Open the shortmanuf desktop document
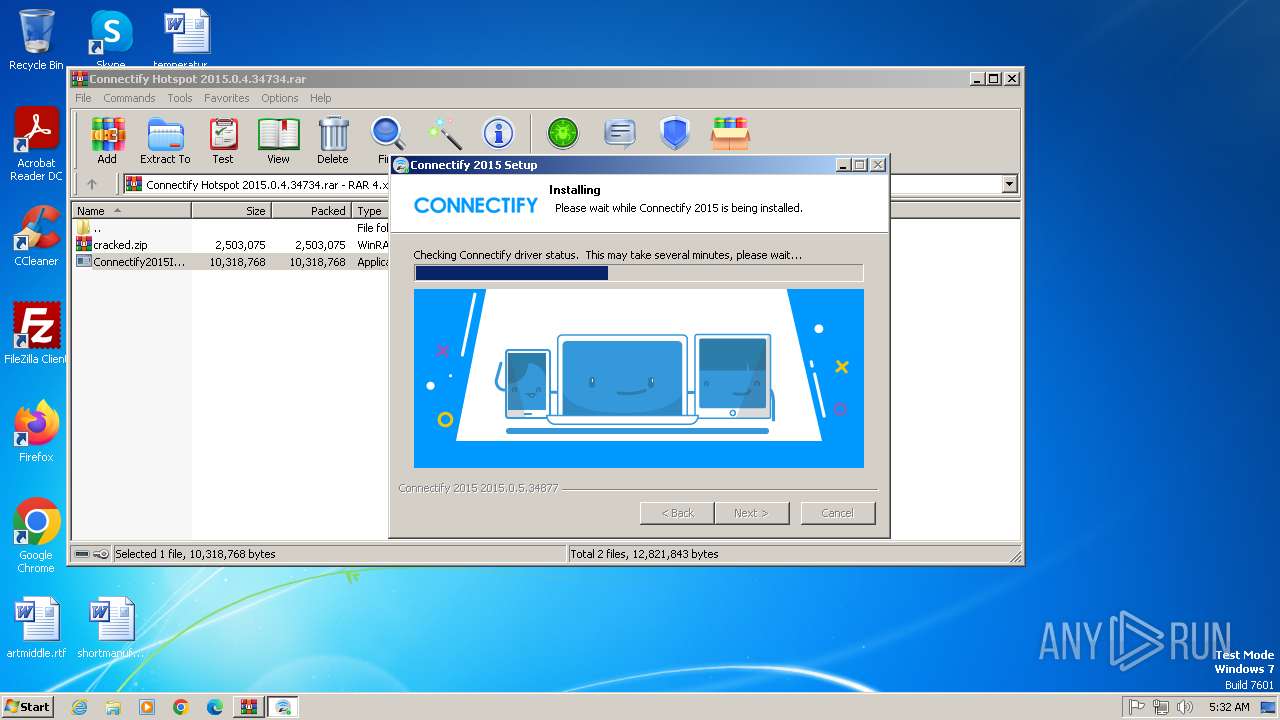Screen dimensions: 1280x720 coord(110,628)
